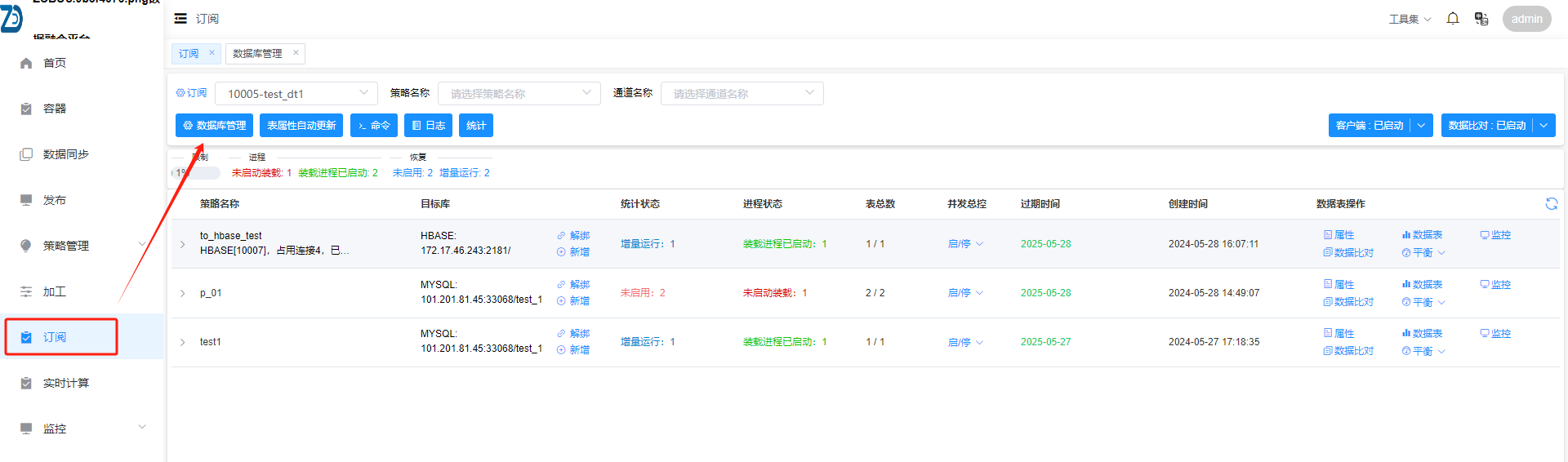
Task: Click the notification bell icon
Action: click(x=1453, y=19)
